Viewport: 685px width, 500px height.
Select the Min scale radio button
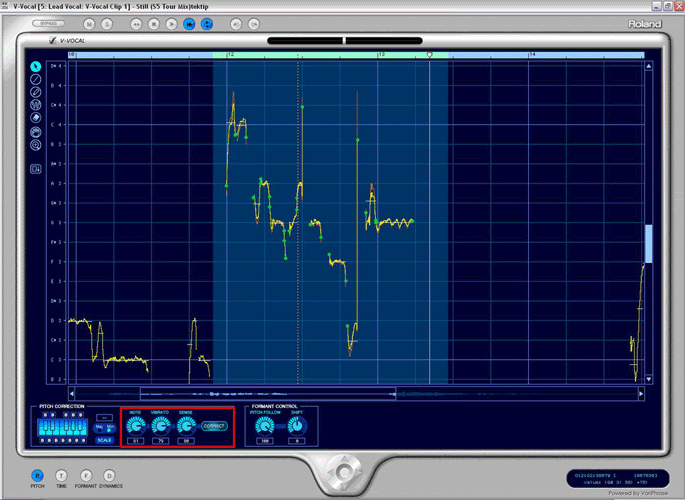pyautogui.click(x=110, y=428)
